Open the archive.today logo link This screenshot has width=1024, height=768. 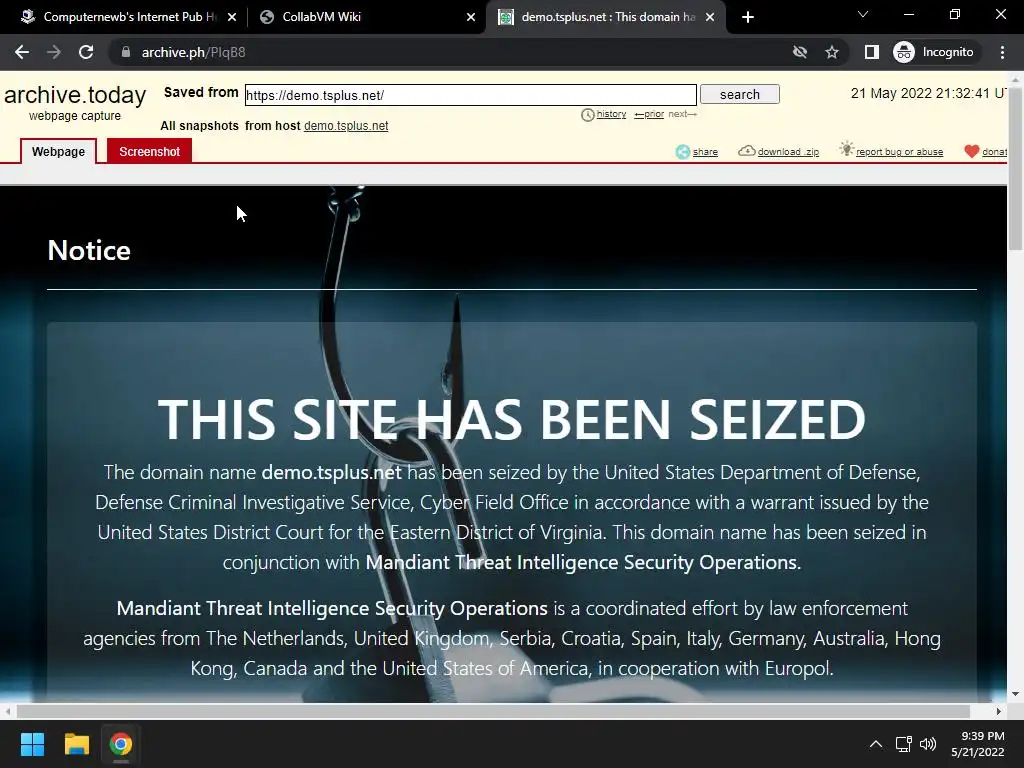(74, 95)
